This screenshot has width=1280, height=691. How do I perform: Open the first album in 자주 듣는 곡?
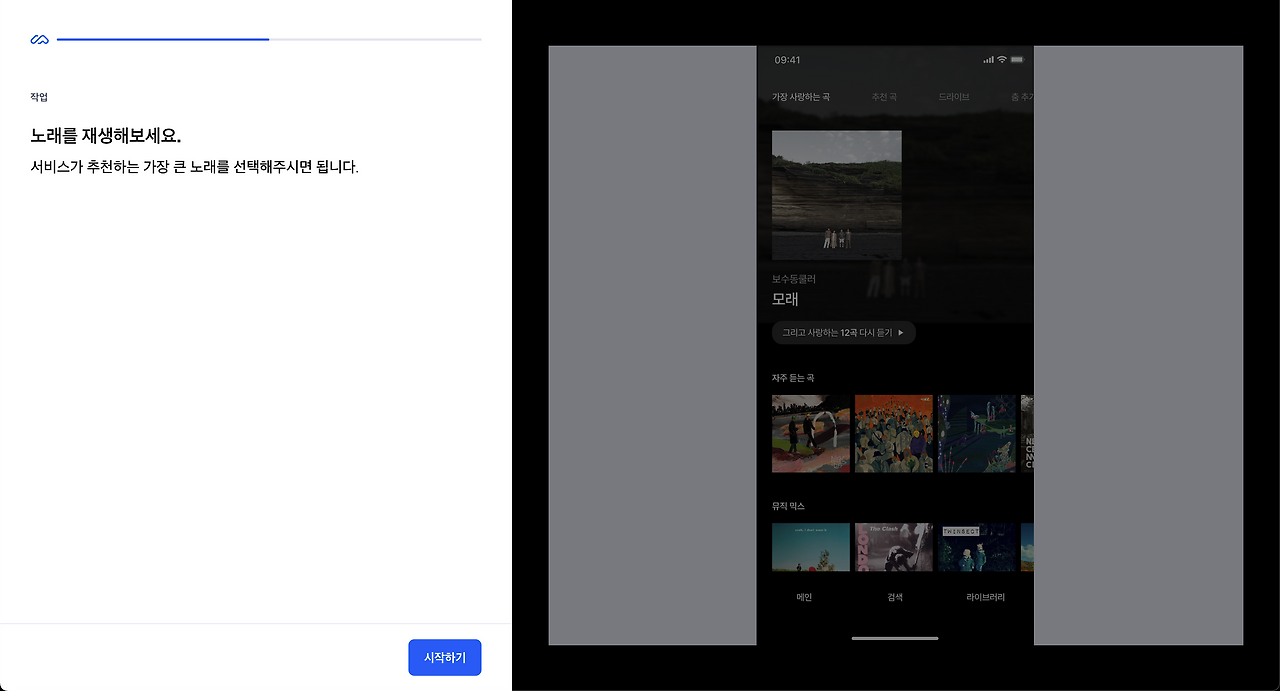click(811, 433)
